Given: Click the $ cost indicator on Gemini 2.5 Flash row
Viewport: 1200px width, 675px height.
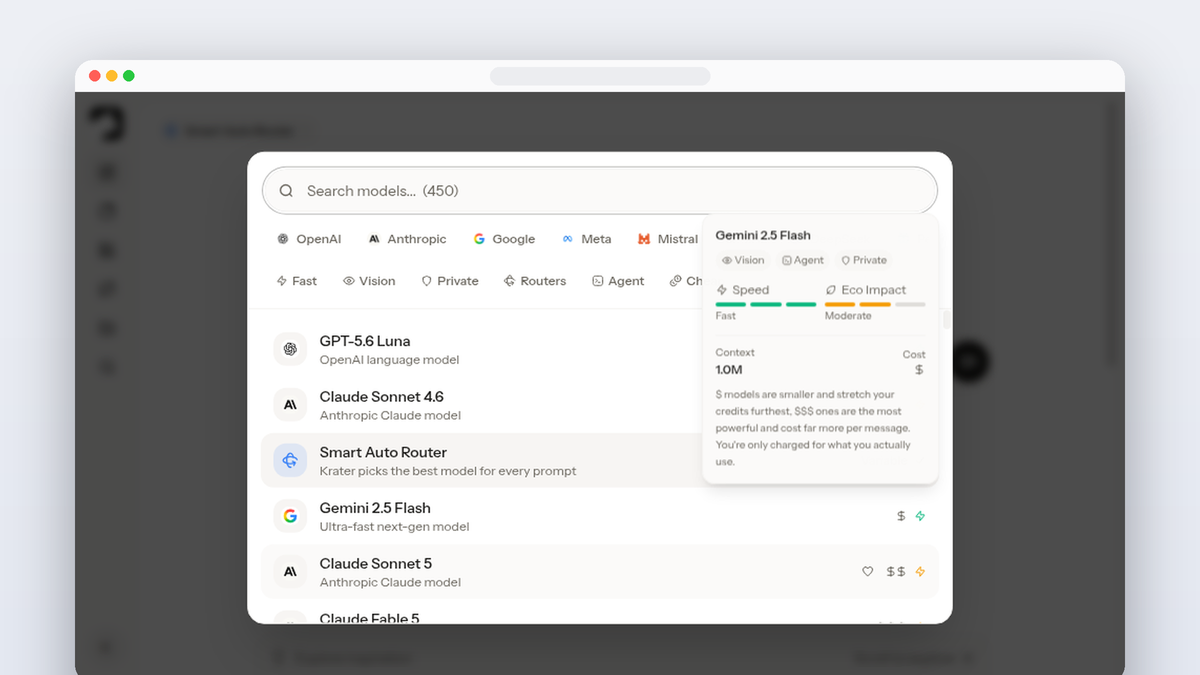Looking at the screenshot, I should (901, 516).
